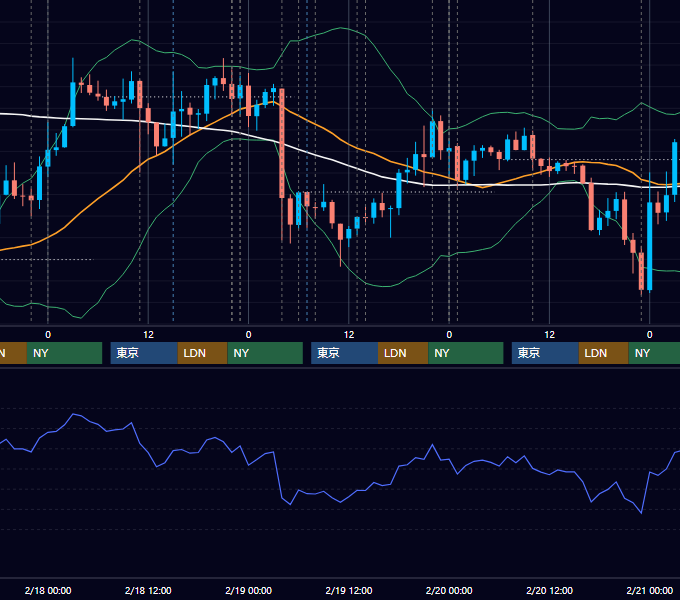Viewport: 680px width, 600px height.
Task: Click the 2/19 00:00 date label
Action: [248, 590]
